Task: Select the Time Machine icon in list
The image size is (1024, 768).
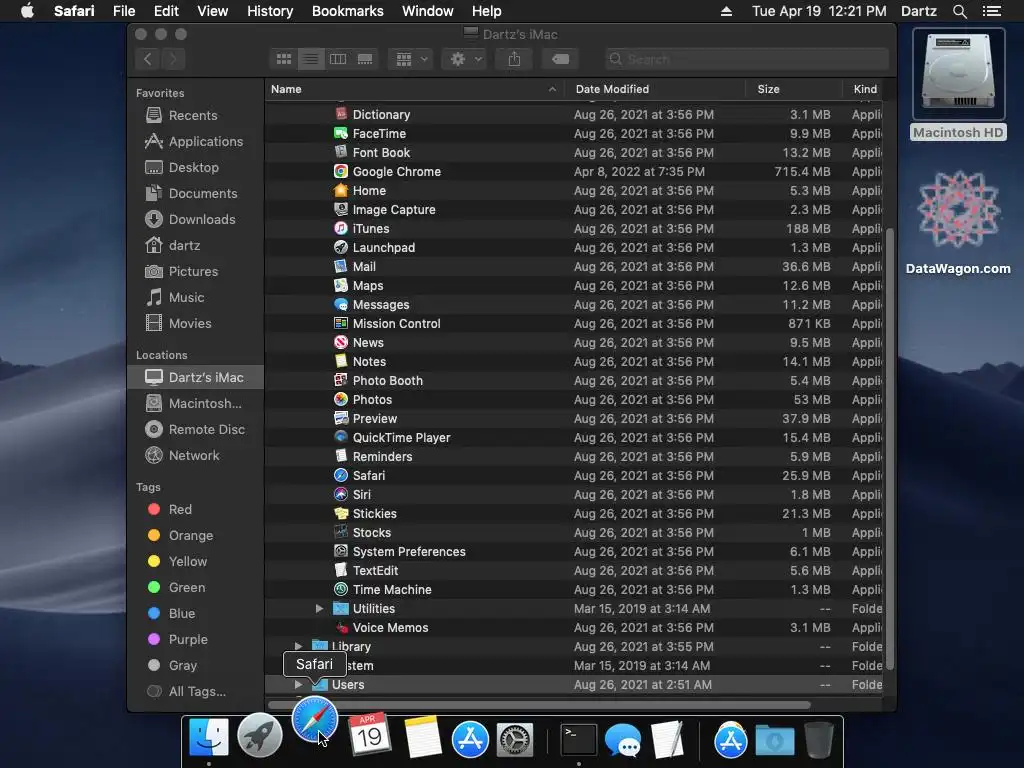Action: [341, 589]
